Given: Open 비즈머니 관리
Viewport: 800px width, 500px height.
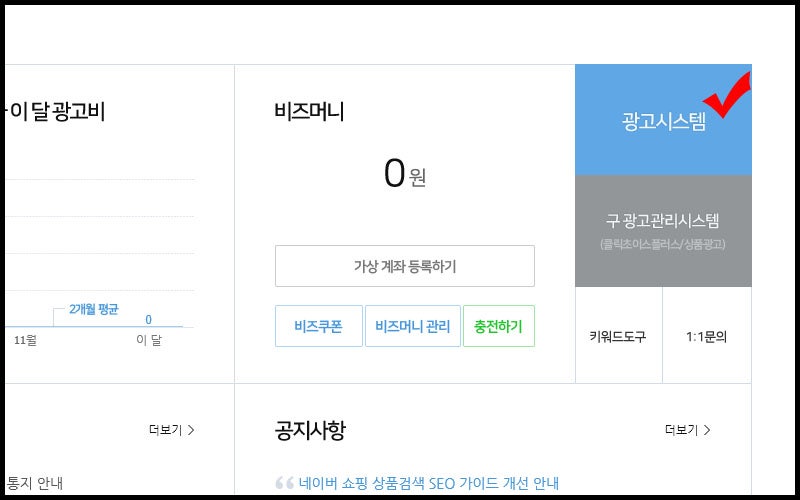Looking at the screenshot, I should [412, 326].
